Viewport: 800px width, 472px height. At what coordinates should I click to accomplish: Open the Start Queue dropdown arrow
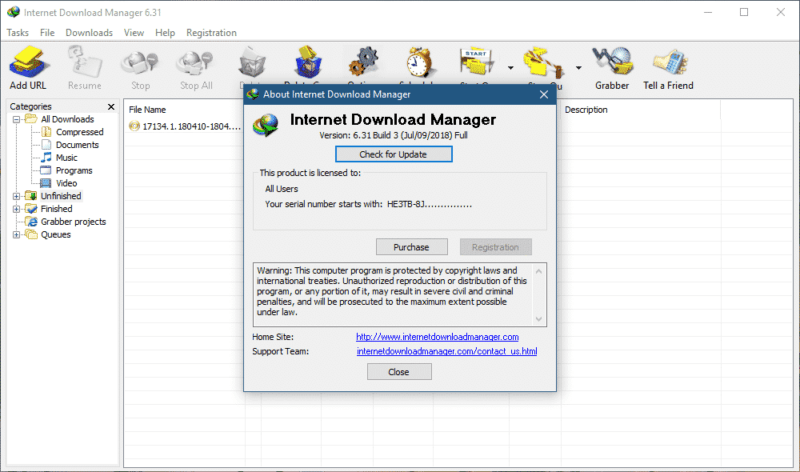pos(510,67)
